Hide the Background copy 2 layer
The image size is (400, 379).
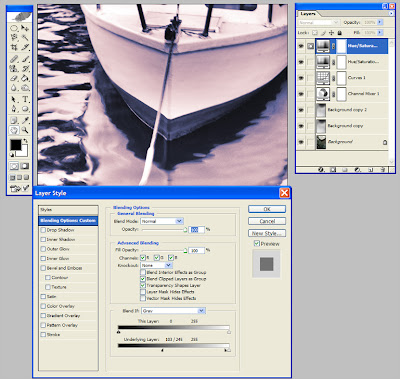pyautogui.click(x=301, y=110)
